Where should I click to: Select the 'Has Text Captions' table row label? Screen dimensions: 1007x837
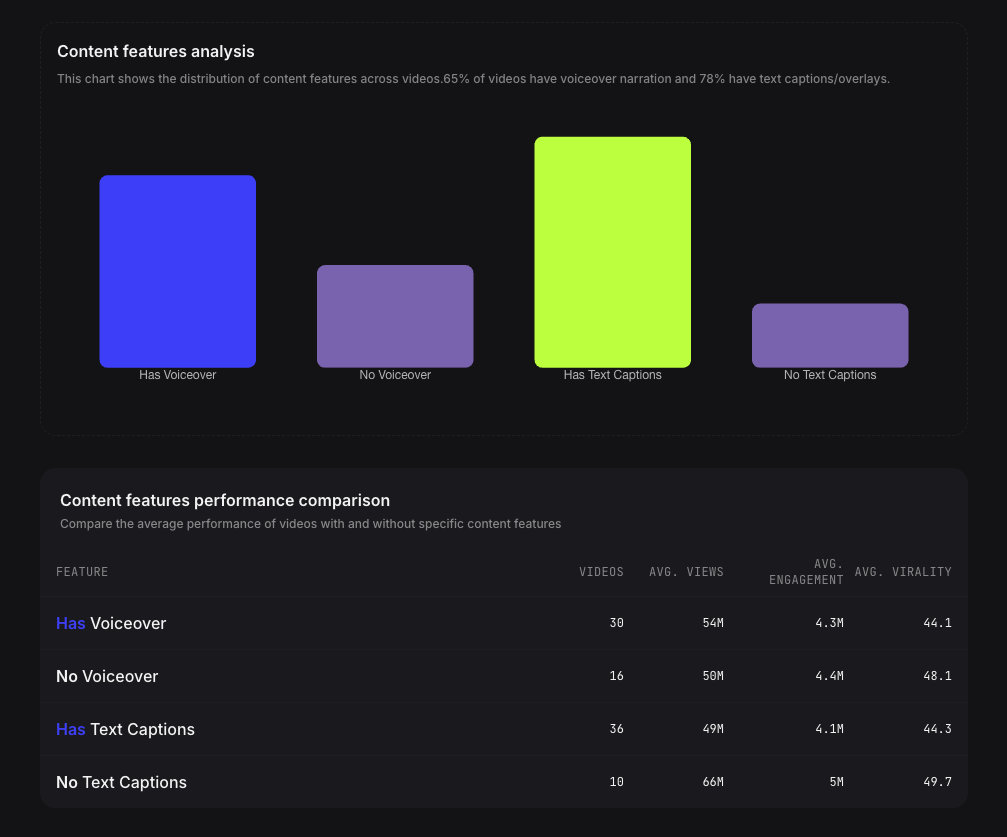(x=125, y=729)
